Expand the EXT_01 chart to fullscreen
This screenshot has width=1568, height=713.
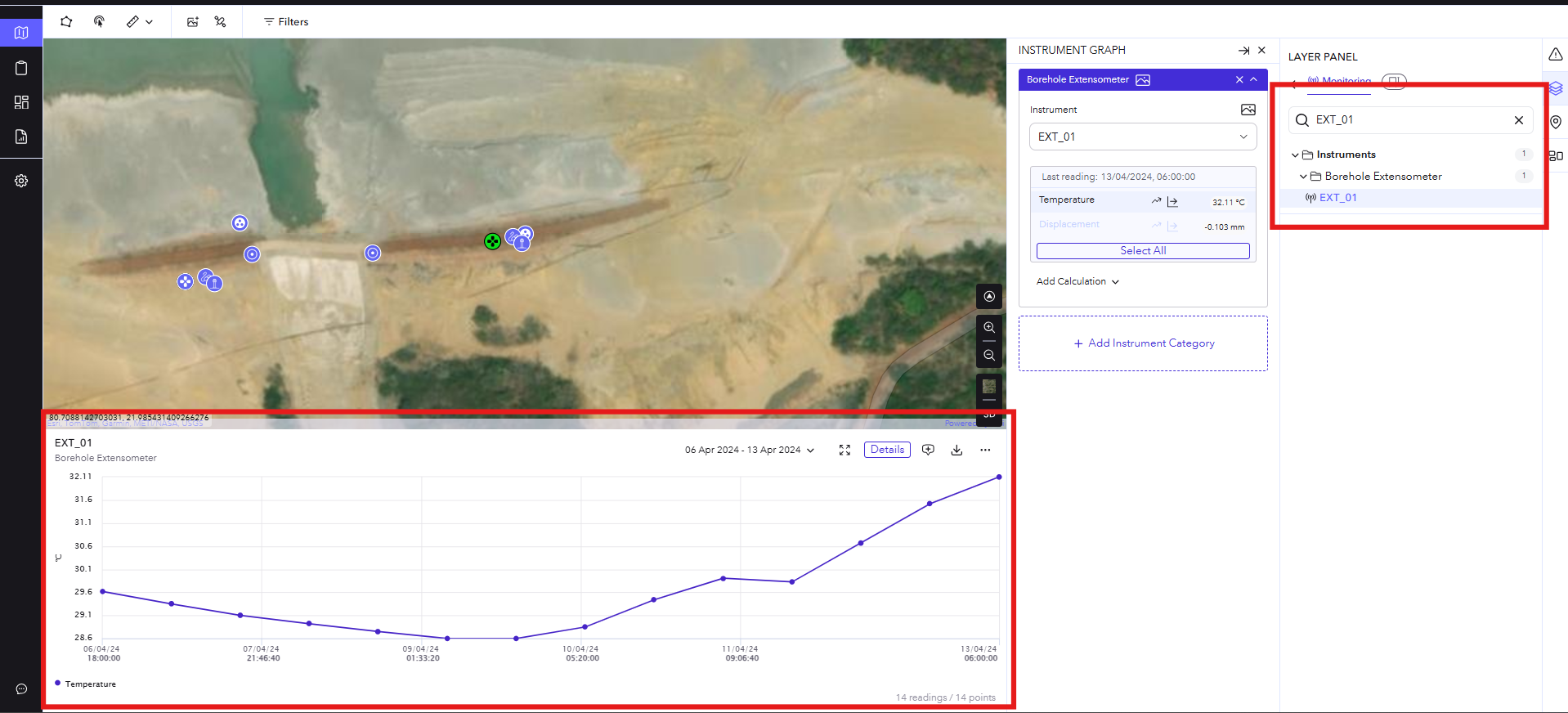pos(844,451)
